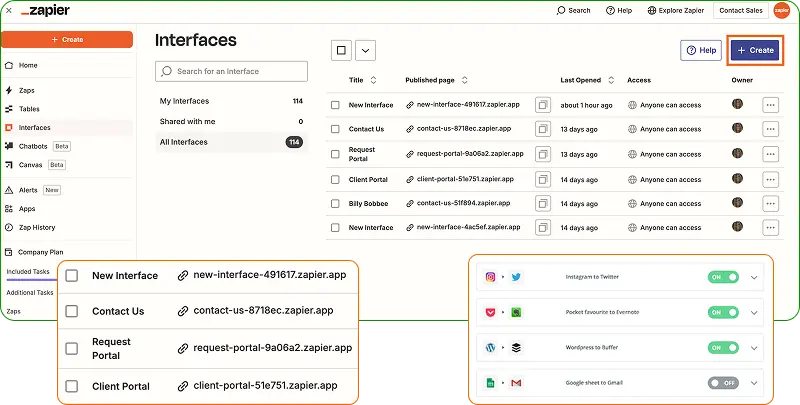Image resolution: width=800 pixels, height=405 pixels.
Task: Click the Contact Sales button
Action: (x=741, y=10)
